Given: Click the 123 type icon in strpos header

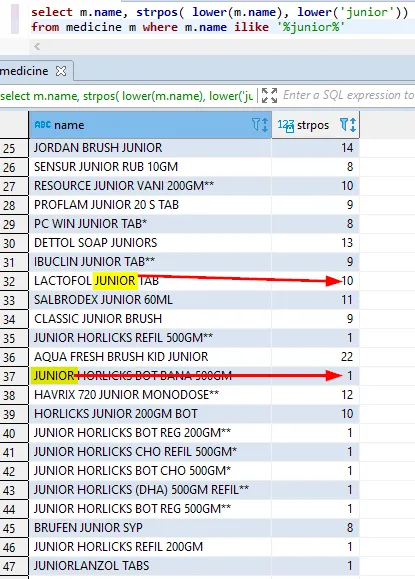Looking at the screenshot, I should pos(286,126).
